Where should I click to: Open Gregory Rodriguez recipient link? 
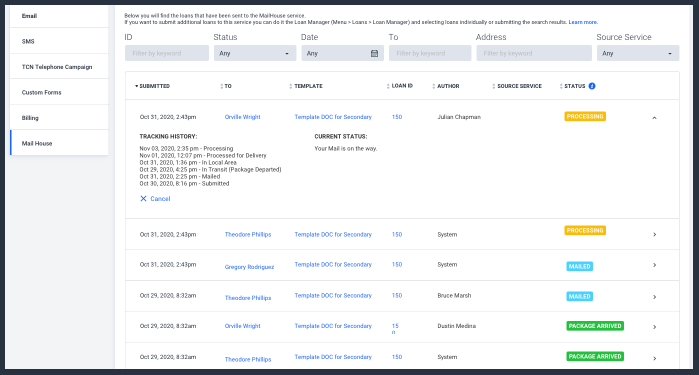coord(249,267)
